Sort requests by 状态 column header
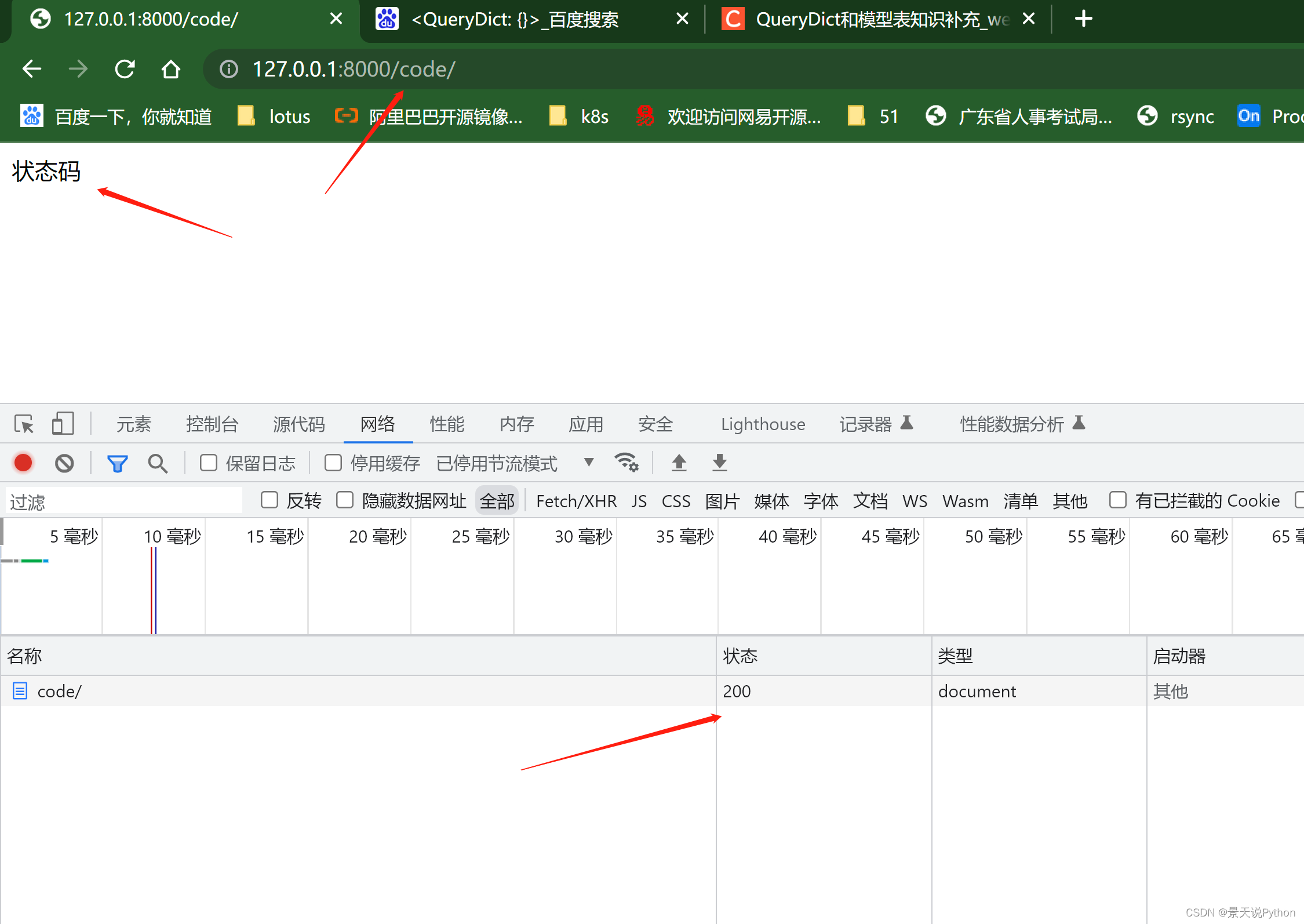This screenshot has height=924, width=1304. 824,656
